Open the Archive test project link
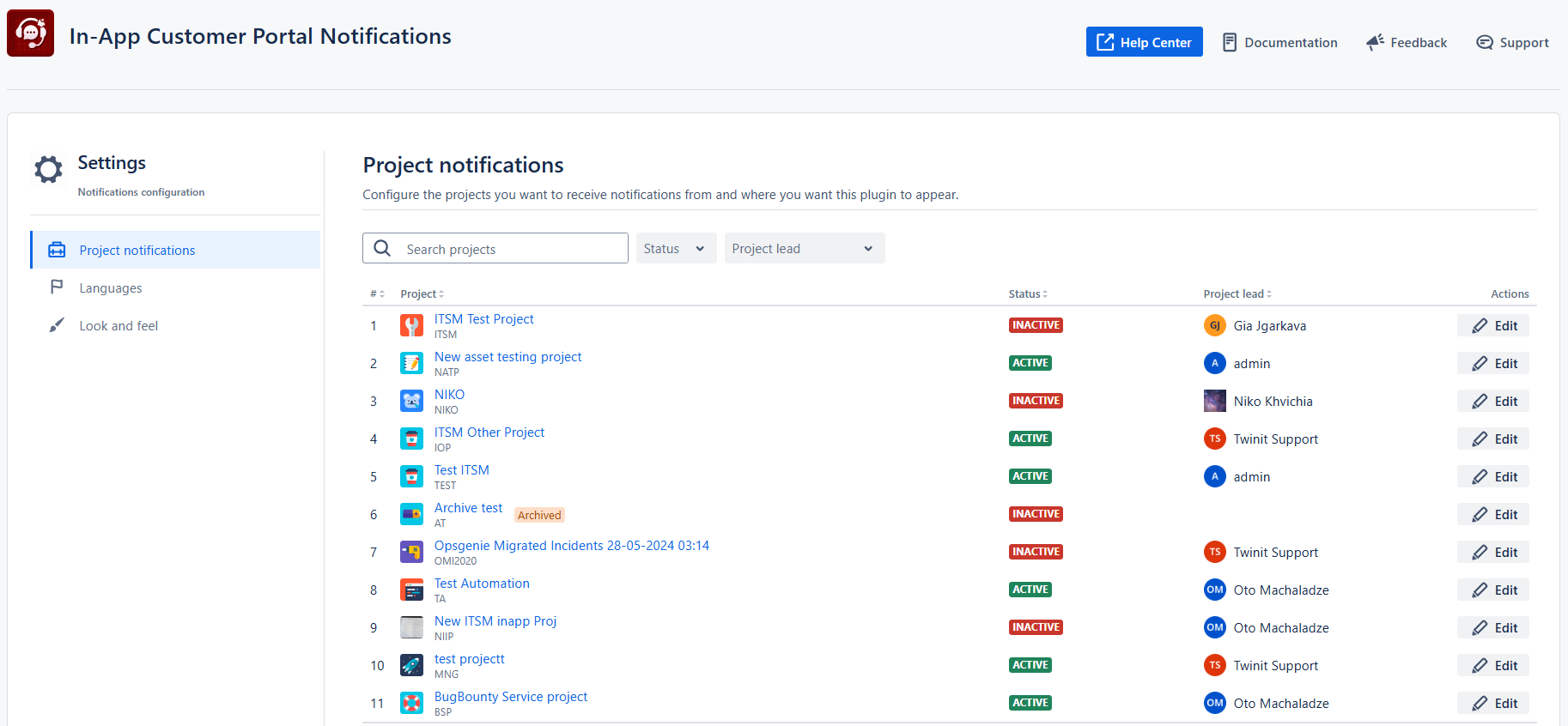The width and height of the screenshot is (1568, 726). (468, 508)
